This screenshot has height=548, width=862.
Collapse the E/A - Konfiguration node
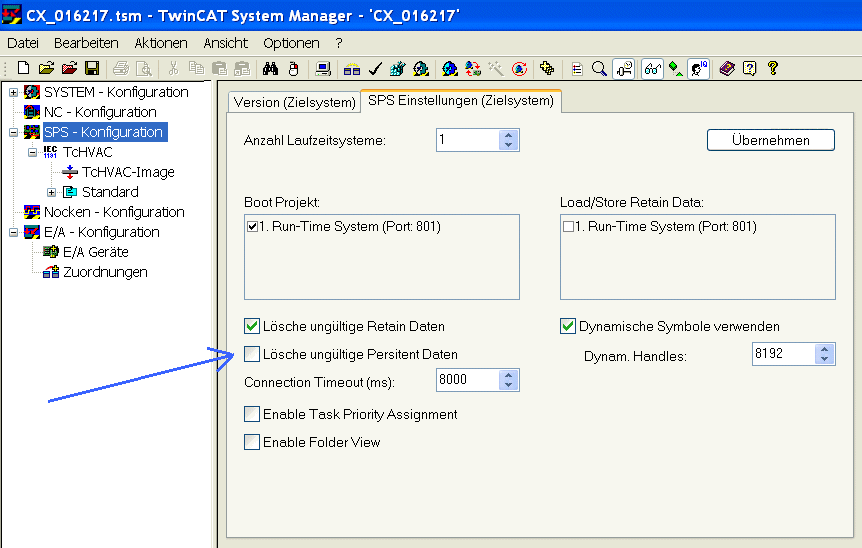[x=13, y=233]
